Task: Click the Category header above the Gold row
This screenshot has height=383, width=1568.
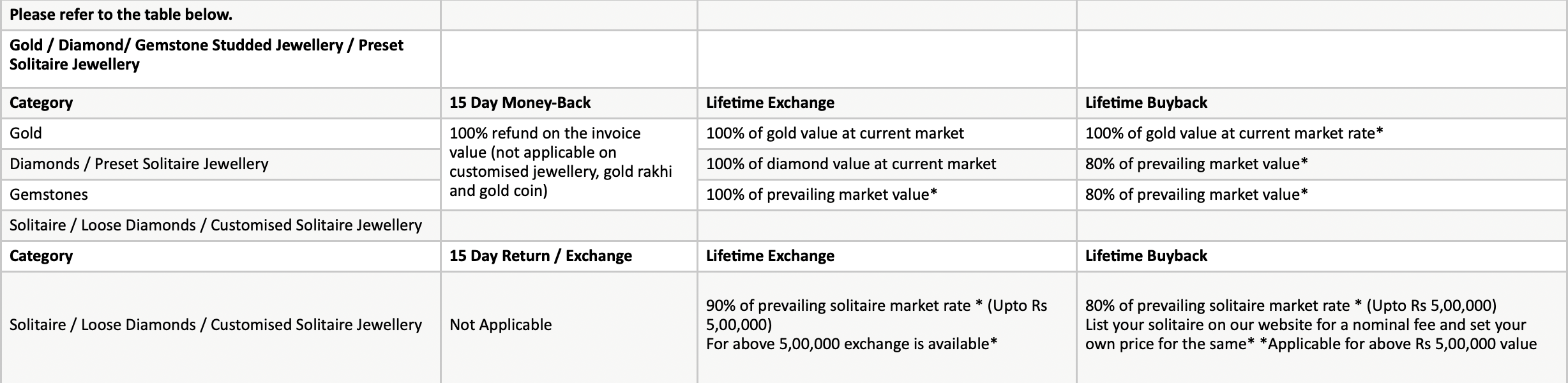Action: click(x=41, y=103)
